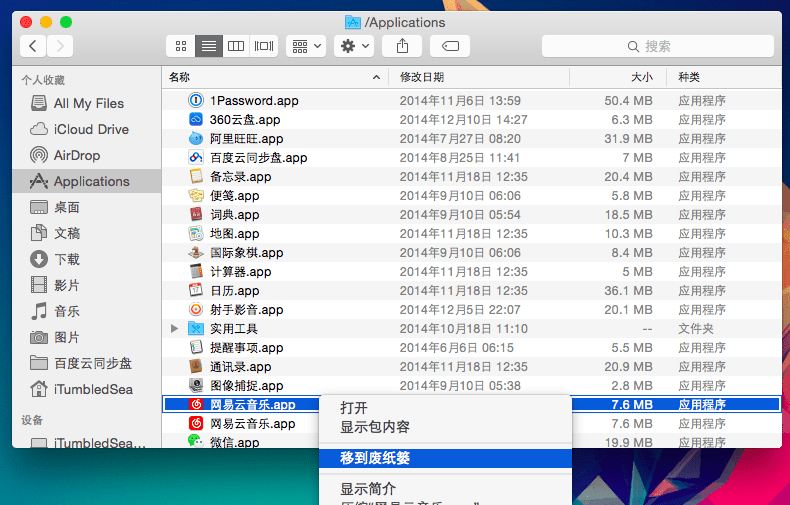Switch to column view
This screenshot has height=505, width=790.
coord(236,46)
